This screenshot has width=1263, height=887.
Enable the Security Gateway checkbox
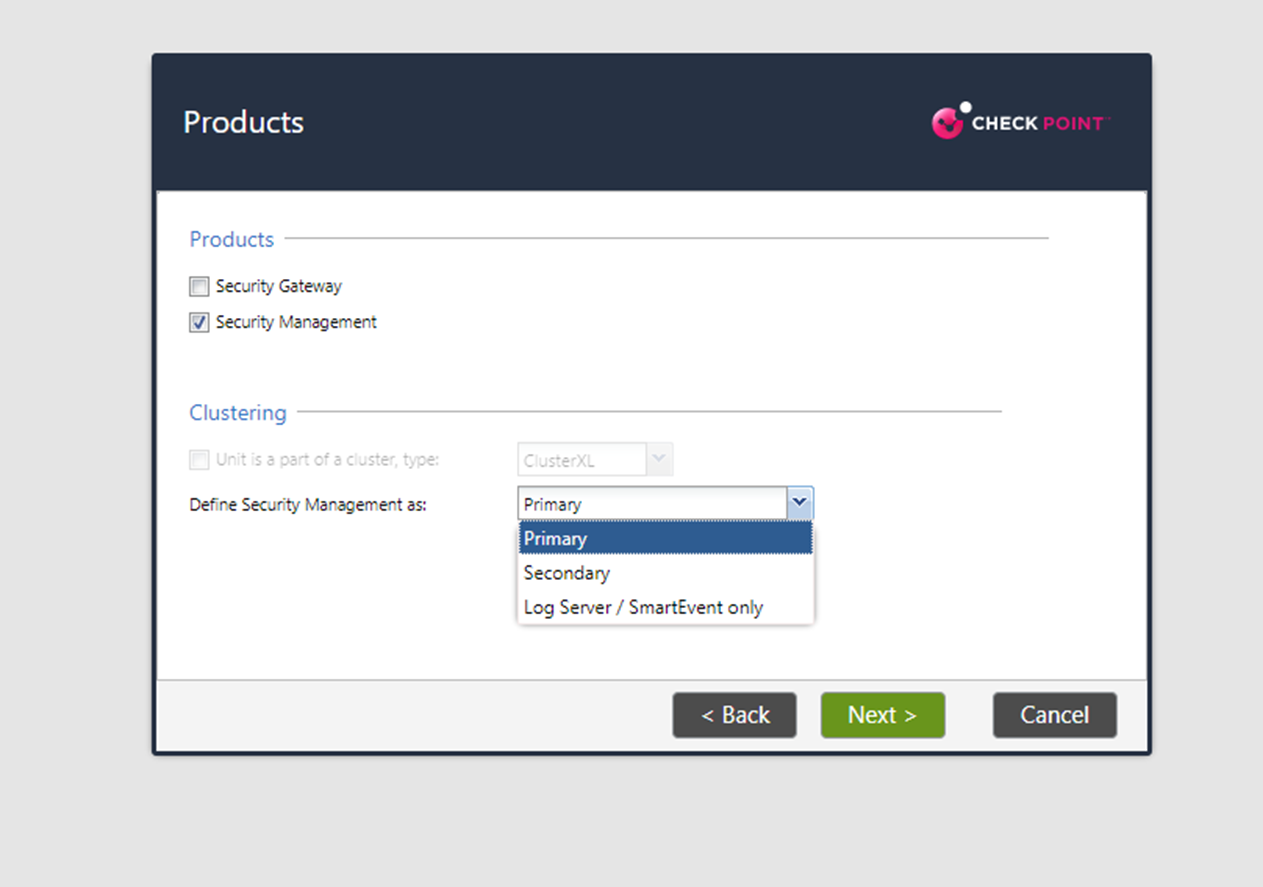tap(199, 287)
